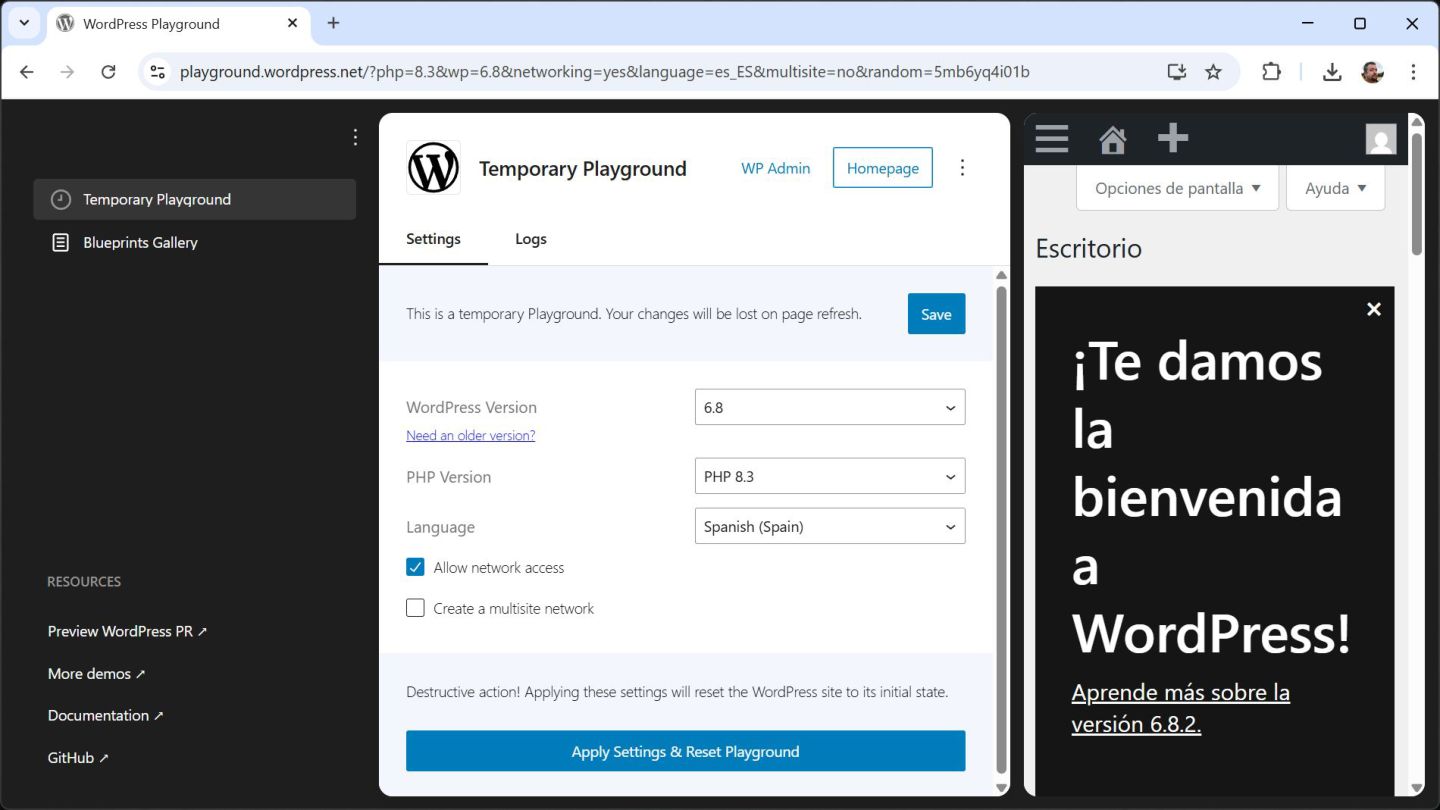Click the WordPress logo beside Temporary Playground
The image size is (1440, 810).
[433, 168]
